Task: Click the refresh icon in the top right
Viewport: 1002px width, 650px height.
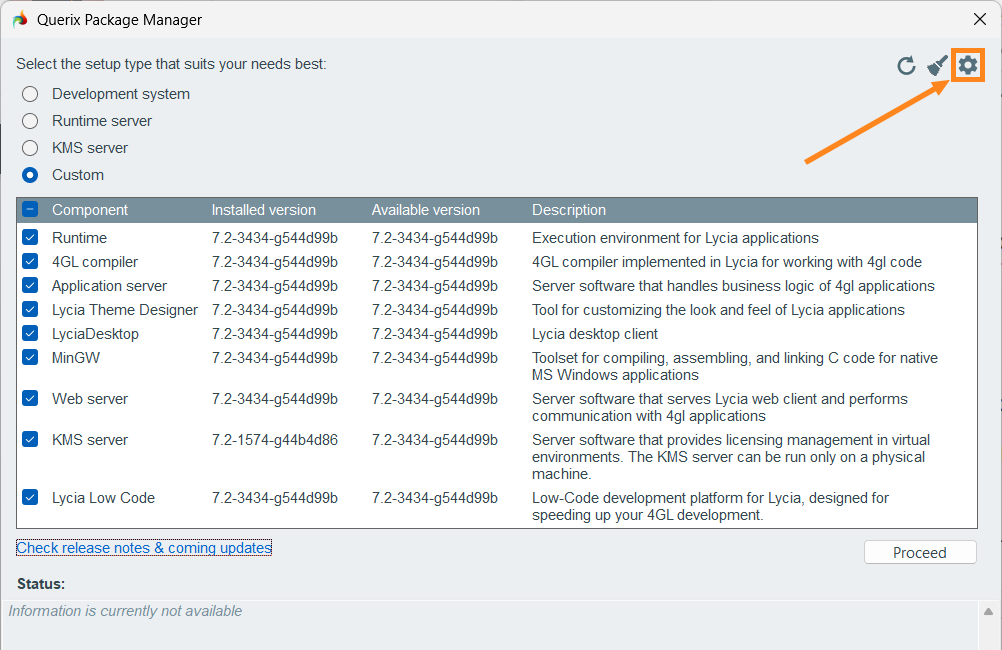Action: click(x=906, y=66)
